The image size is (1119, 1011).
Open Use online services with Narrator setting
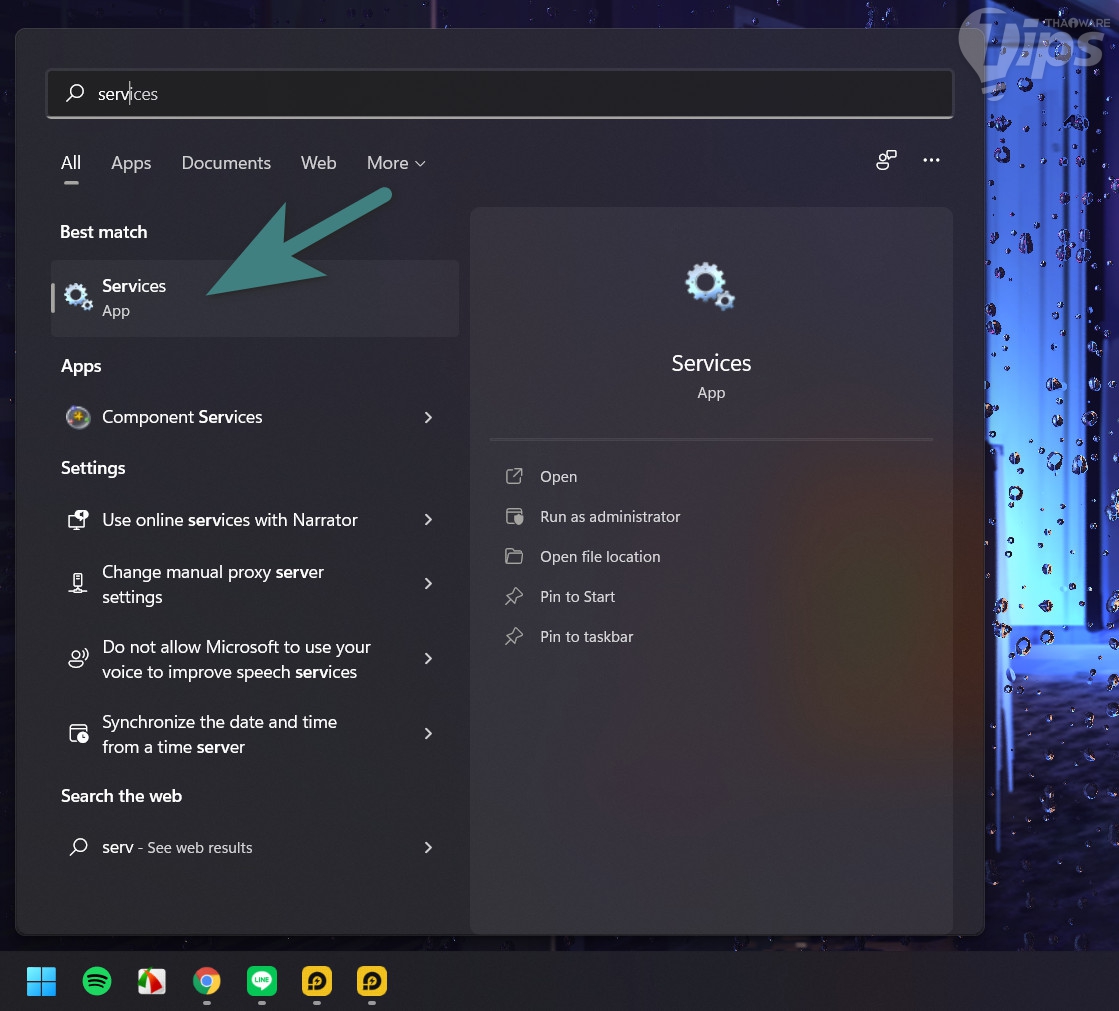[230, 520]
